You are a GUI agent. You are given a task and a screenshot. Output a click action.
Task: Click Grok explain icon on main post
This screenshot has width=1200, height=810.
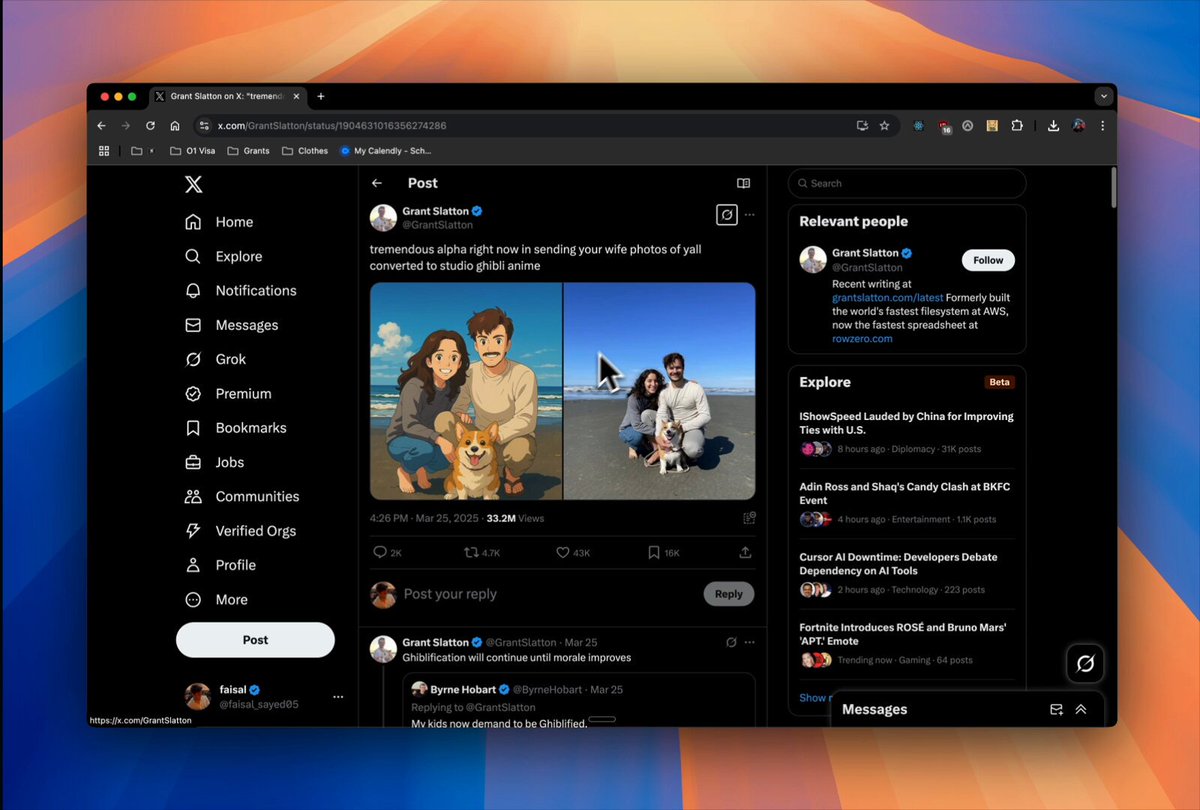coord(727,214)
